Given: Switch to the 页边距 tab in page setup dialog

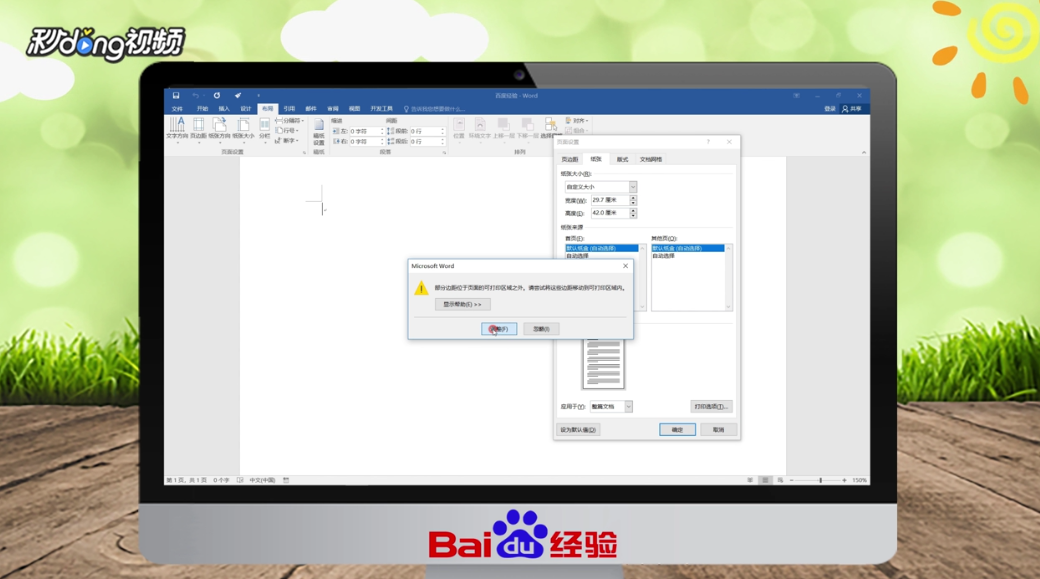Looking at the screenshot, I should (570, 160).
